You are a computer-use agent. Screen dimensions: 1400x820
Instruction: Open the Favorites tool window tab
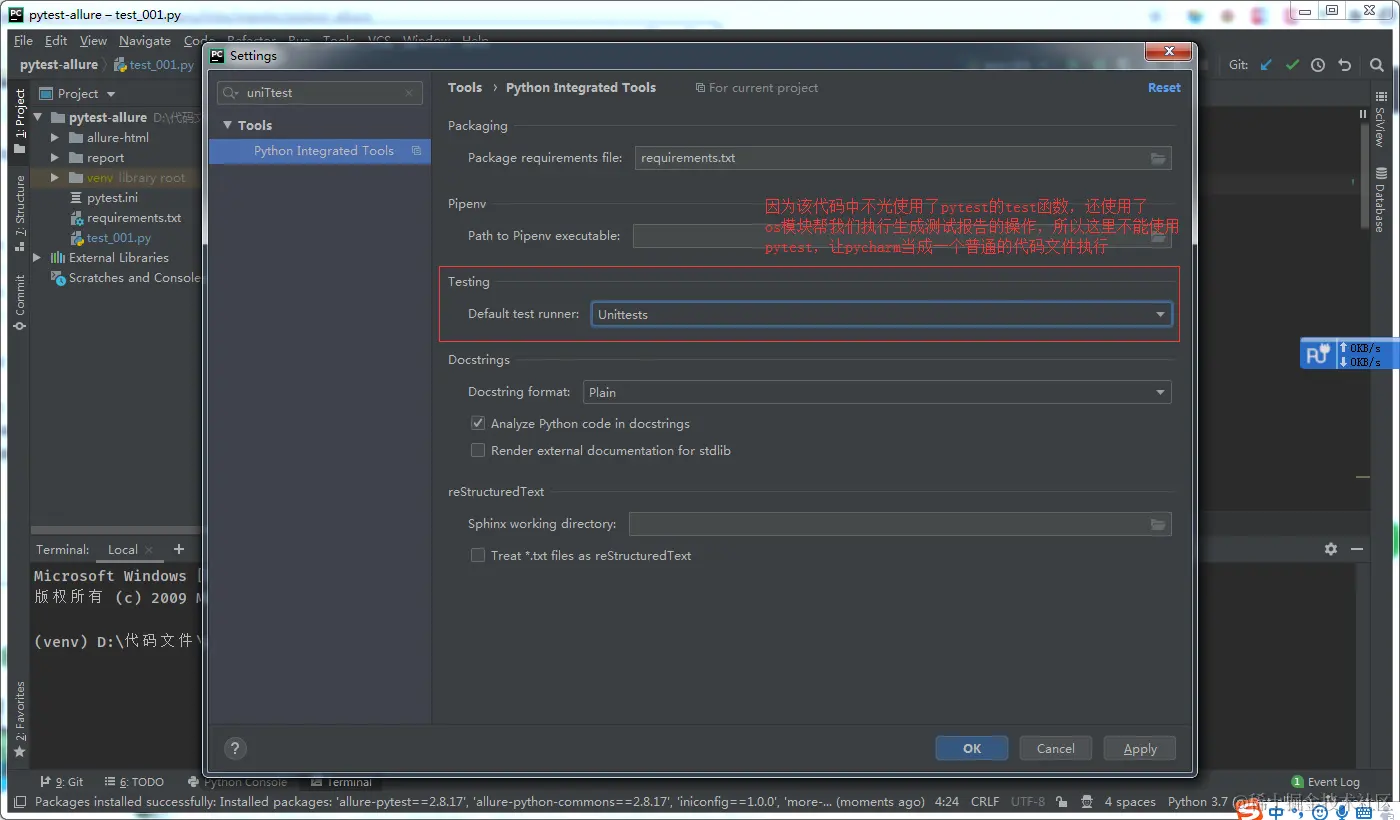click(19, 720)
